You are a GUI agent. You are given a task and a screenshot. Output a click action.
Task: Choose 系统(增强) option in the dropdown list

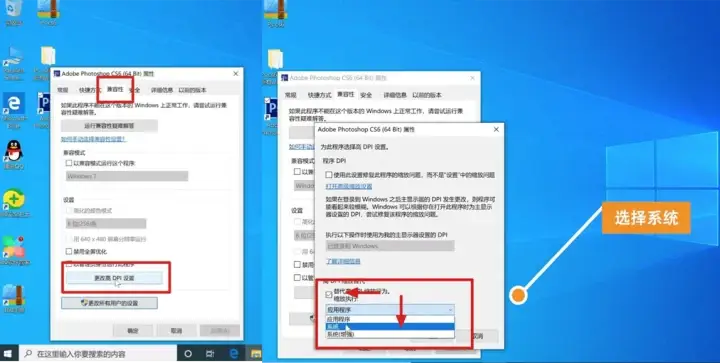point(390,334)
